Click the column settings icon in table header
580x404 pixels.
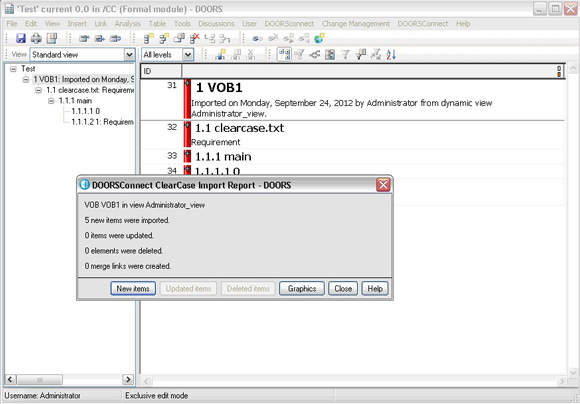pos(560,71)
